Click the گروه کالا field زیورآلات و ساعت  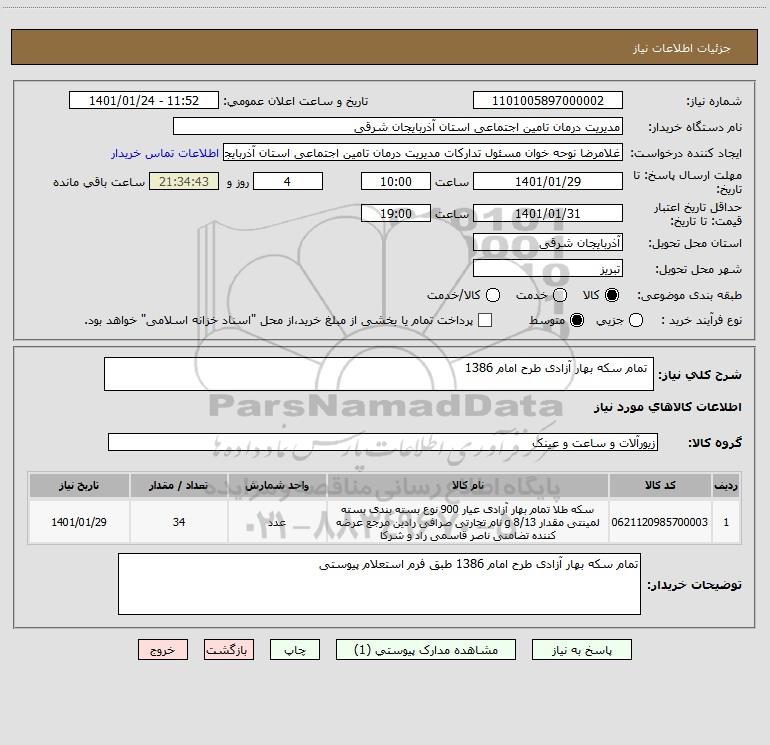(383, 442)
